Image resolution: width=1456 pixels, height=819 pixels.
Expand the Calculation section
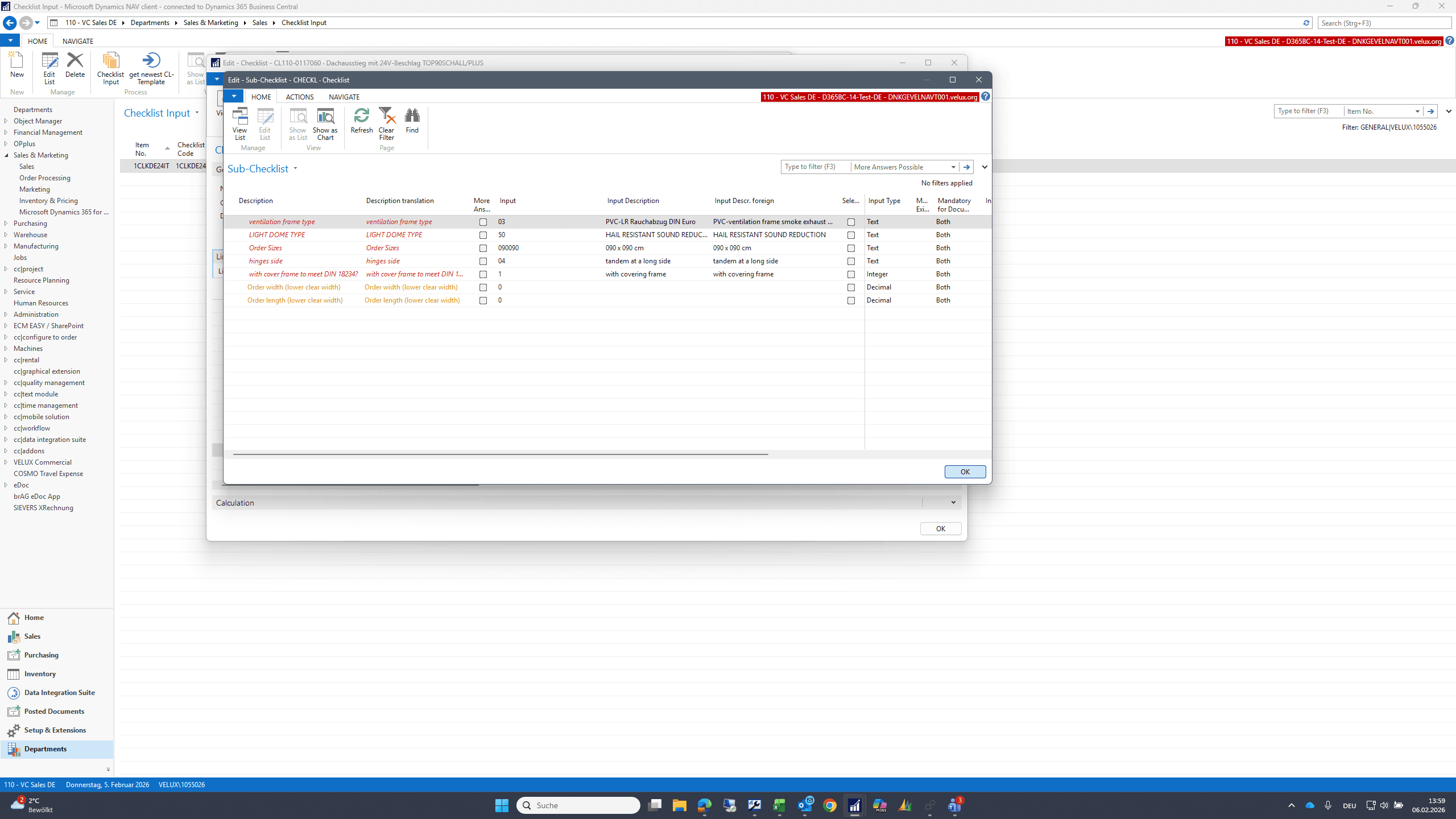coord(953,503)
